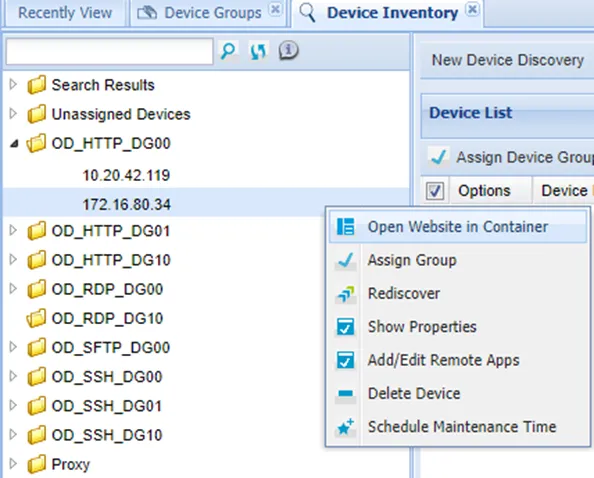Click the Assign Device Group button
Screen dimensions: 594x478
click(511, 157)
